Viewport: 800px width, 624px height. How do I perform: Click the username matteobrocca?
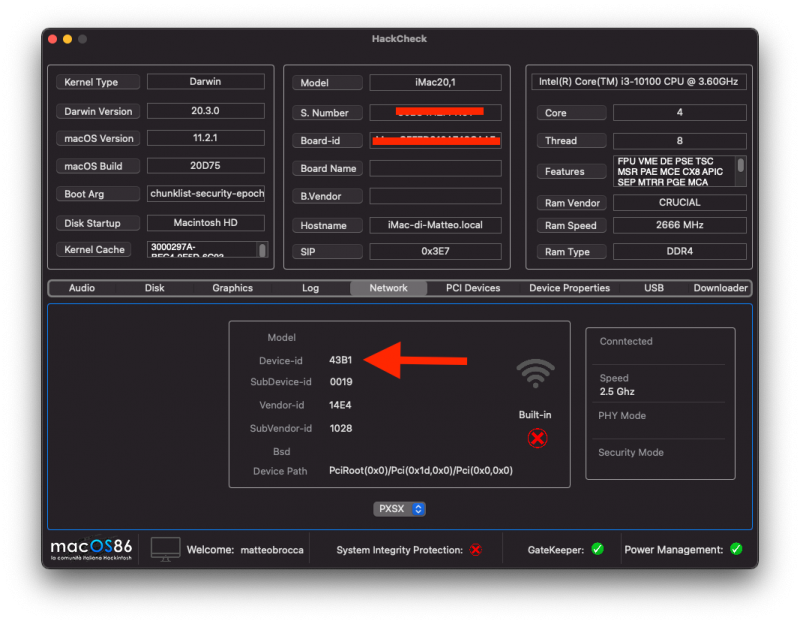click(x=272, y=550)
